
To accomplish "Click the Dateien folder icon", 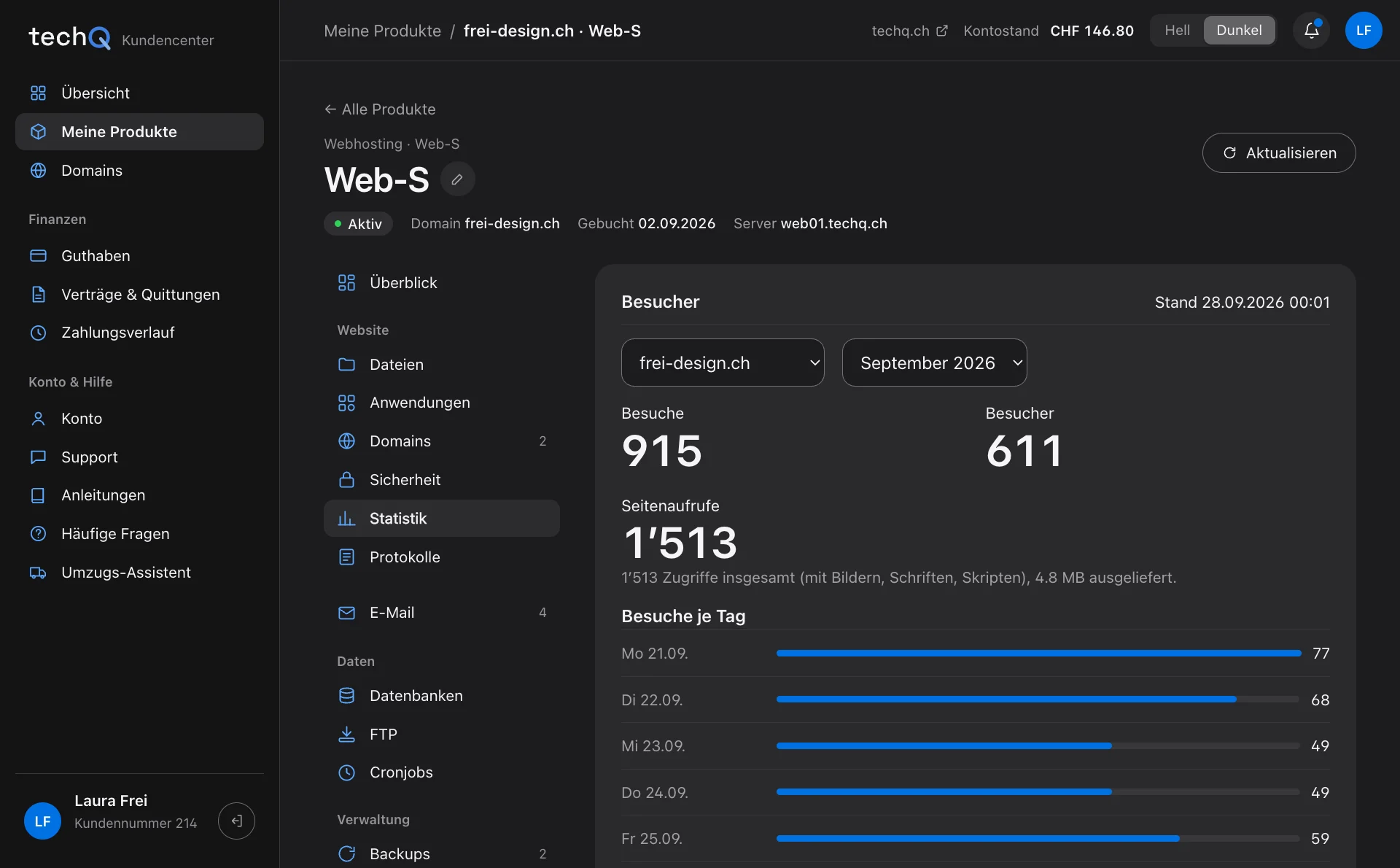I will point(346,365).
